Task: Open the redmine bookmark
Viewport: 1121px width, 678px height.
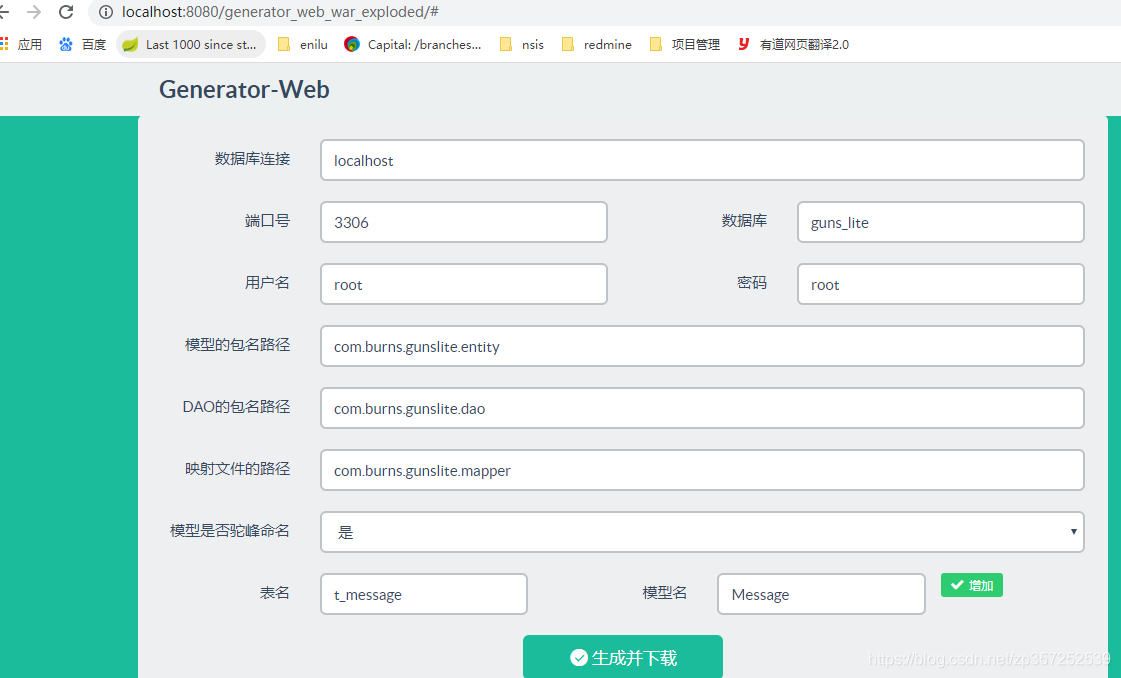Action: point(605,44)
